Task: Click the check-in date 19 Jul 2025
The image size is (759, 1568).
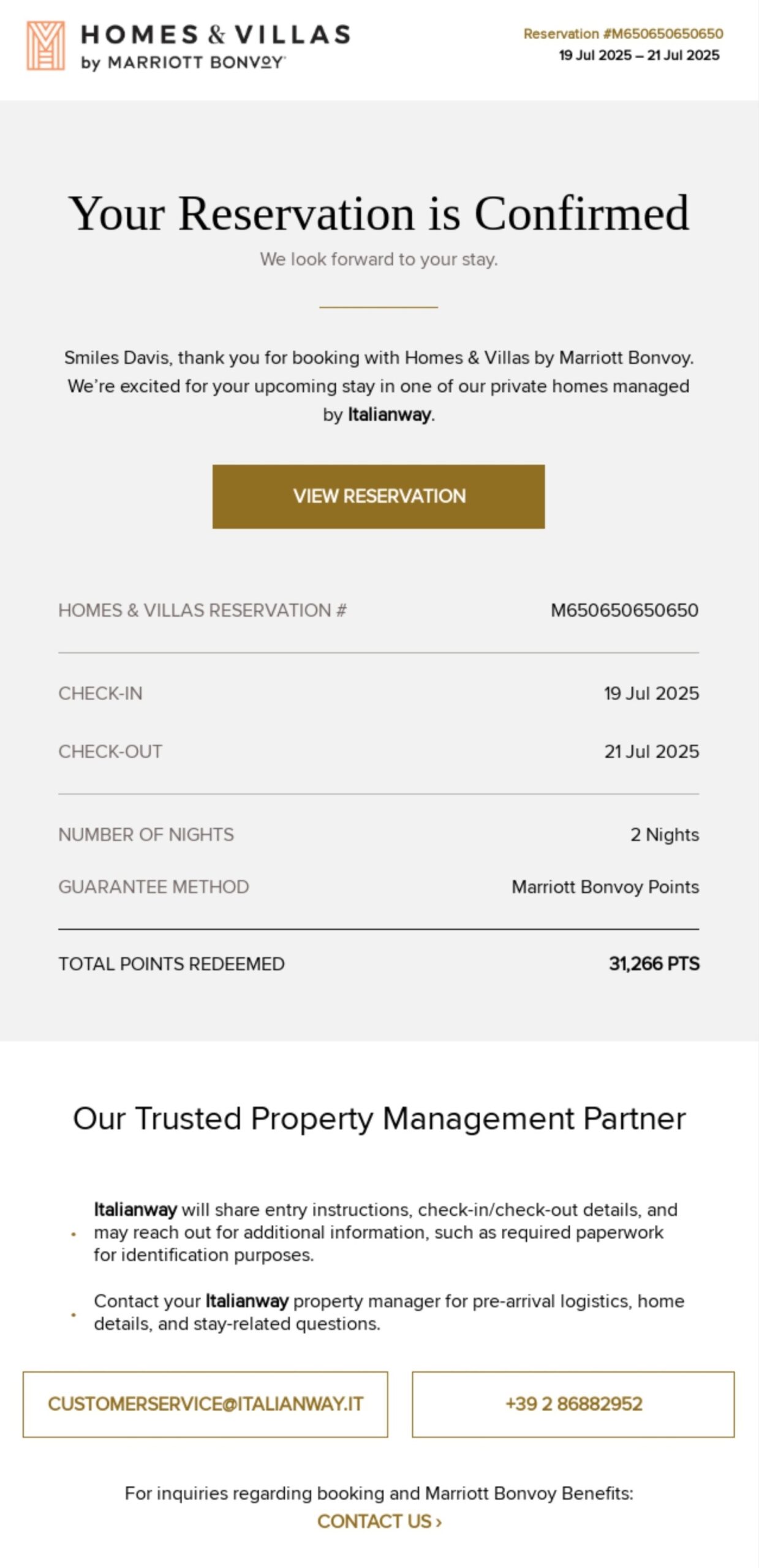Action: coord(651,693)
